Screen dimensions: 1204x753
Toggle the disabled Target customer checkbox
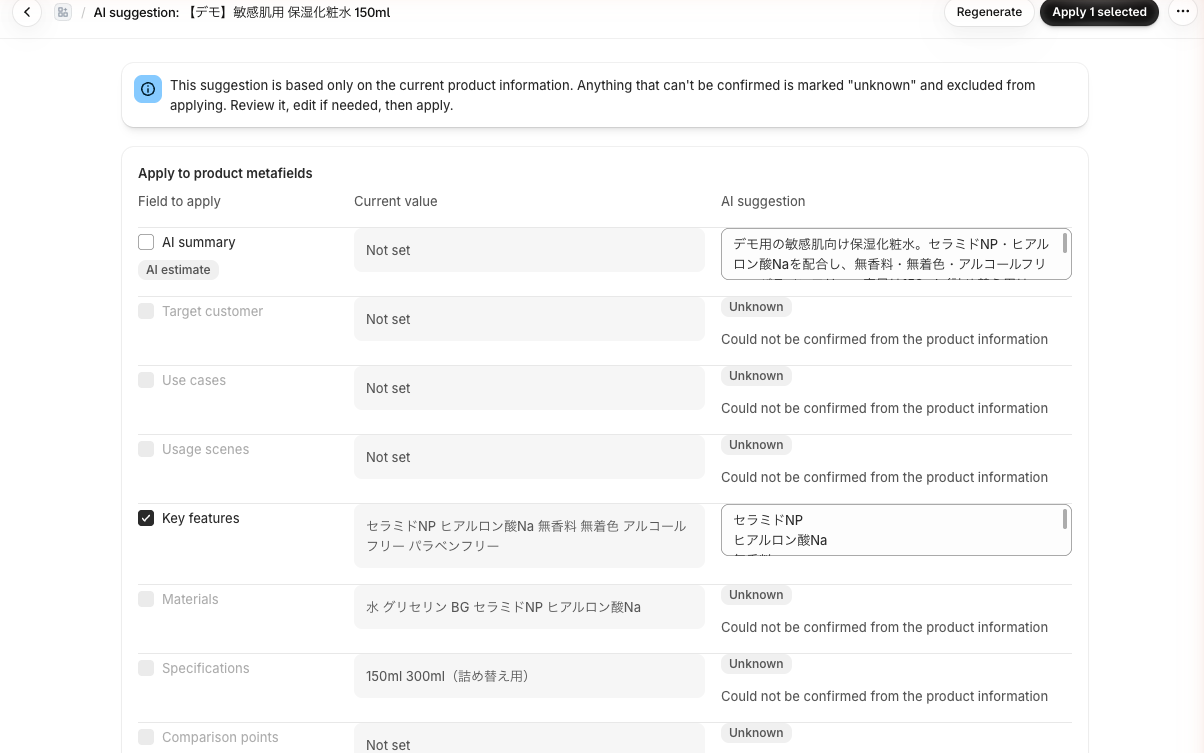(146, 311)
